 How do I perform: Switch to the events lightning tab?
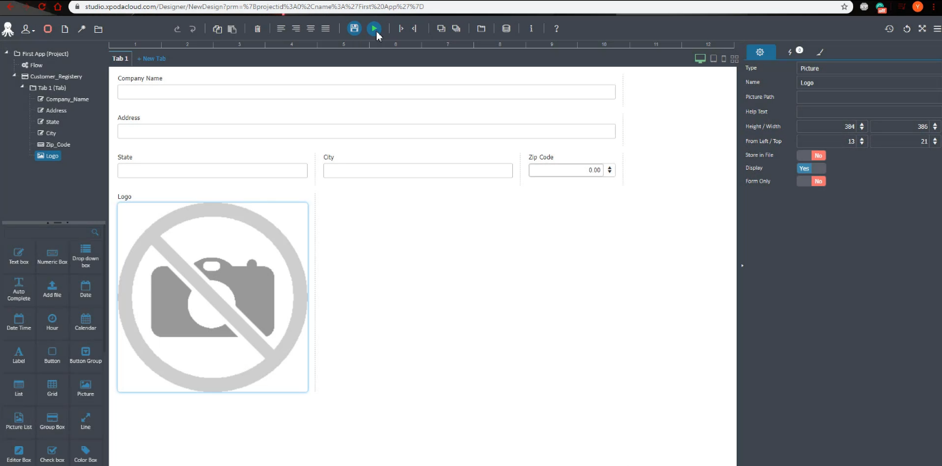coord(794,52)
